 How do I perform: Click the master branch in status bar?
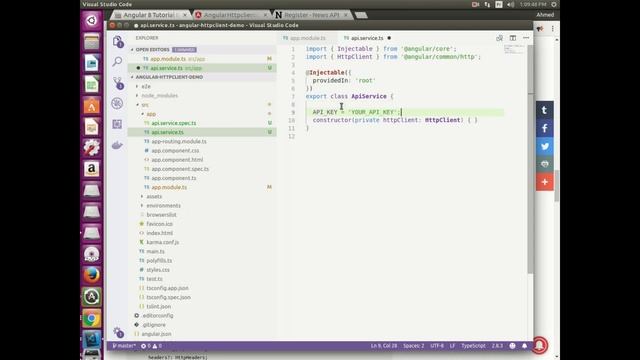point(124,346)
